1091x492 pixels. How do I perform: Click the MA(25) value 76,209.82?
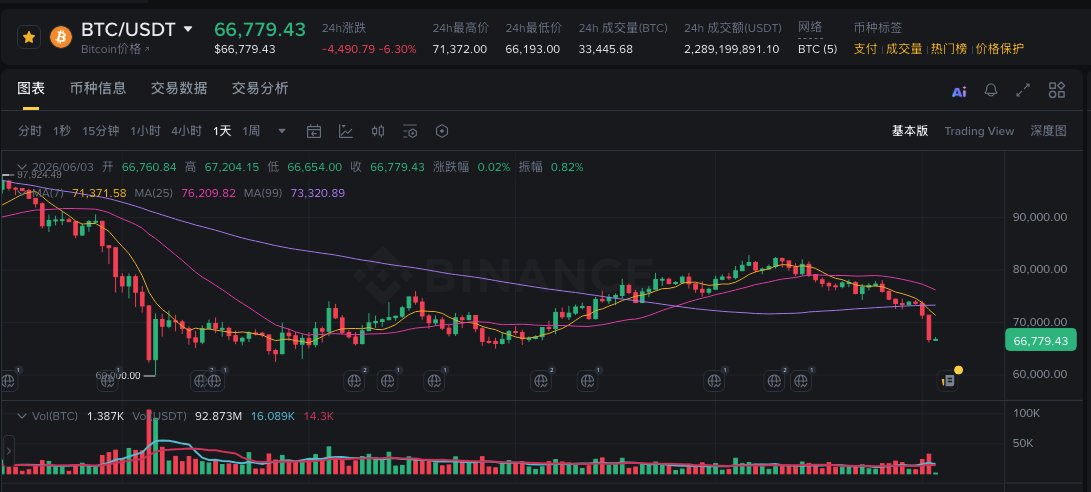tap(208, 193)
